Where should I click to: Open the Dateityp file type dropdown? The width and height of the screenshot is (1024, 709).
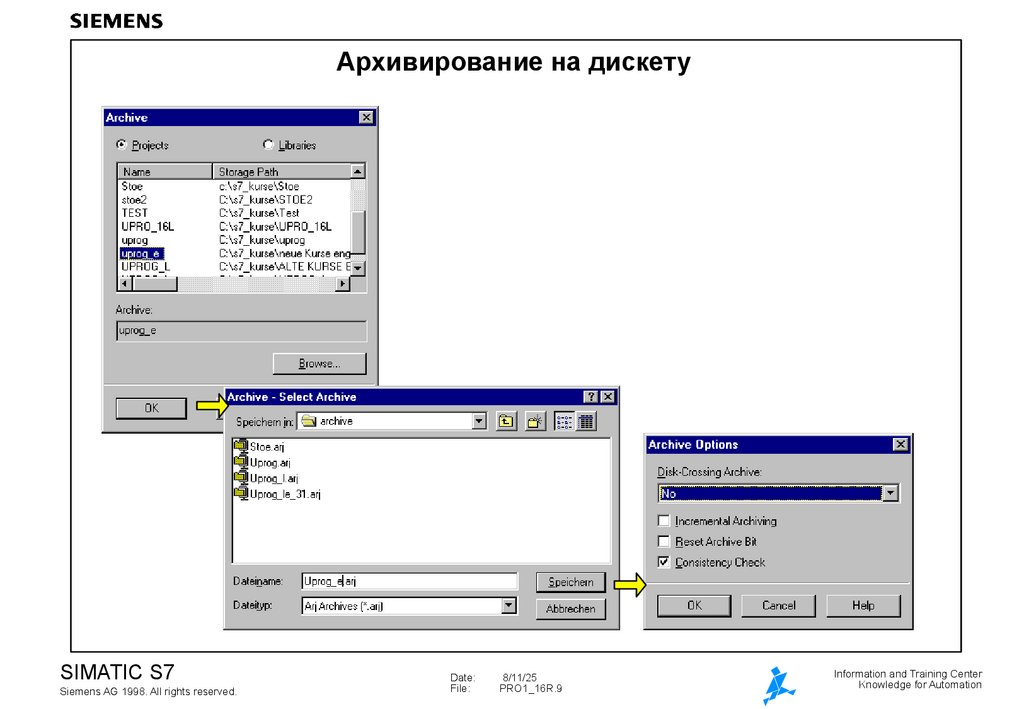tap(511, 605)
